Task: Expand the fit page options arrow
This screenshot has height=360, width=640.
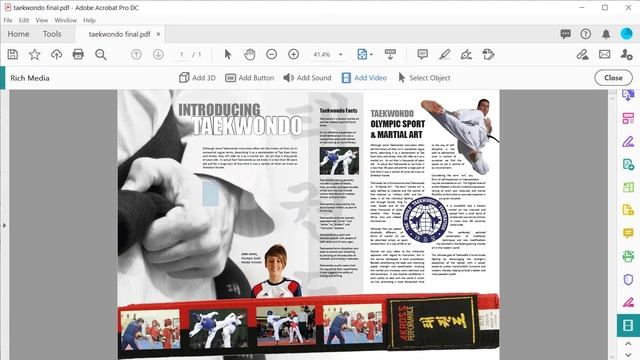Action: (x=371, y=54)
